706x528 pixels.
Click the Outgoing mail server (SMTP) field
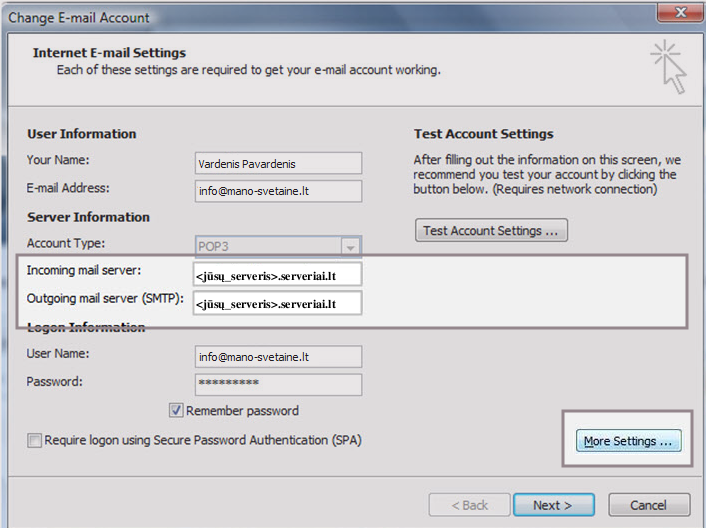[x=278, y=303]
